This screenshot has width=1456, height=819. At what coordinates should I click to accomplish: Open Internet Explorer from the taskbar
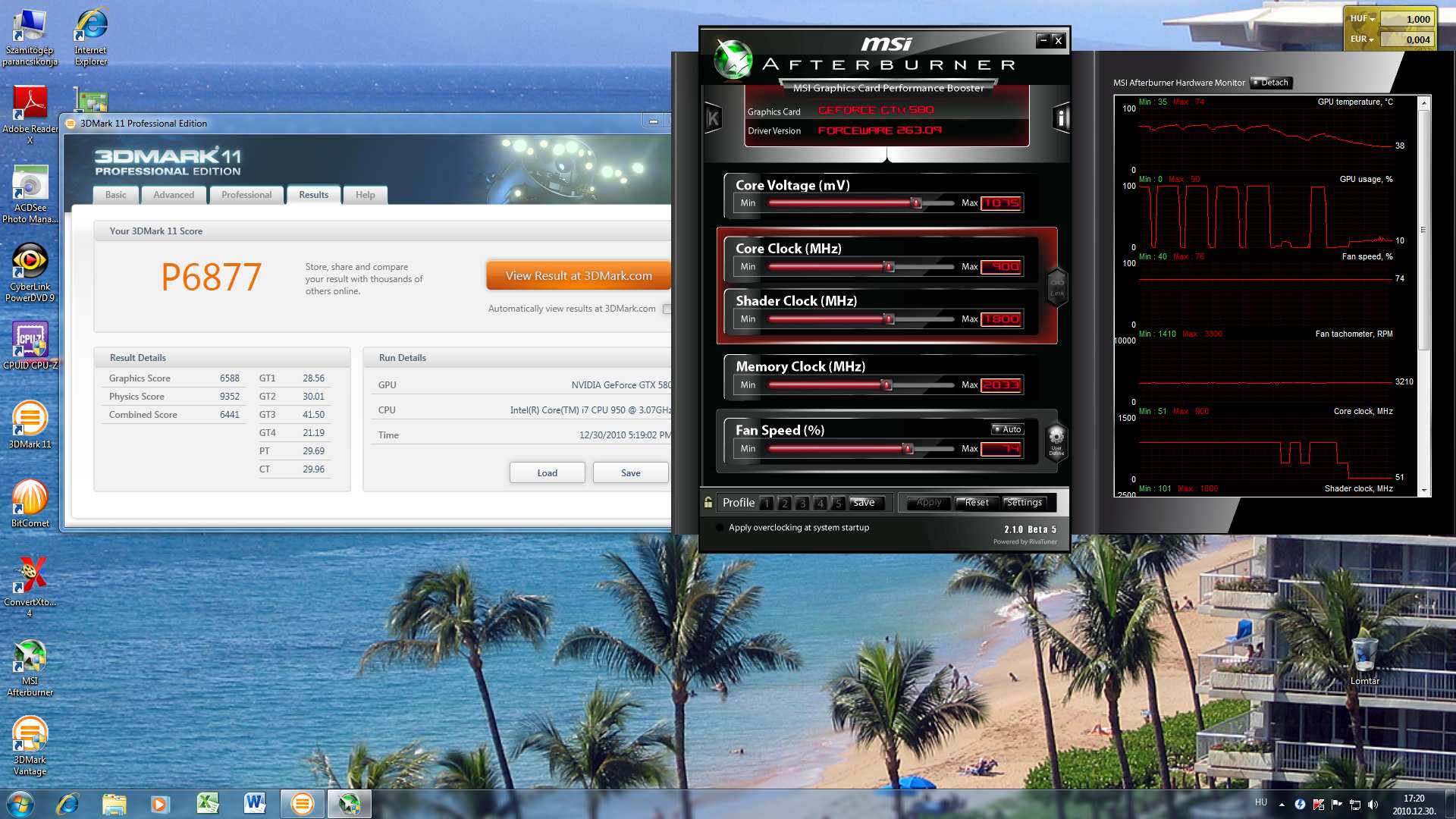(x=67, y=803)
